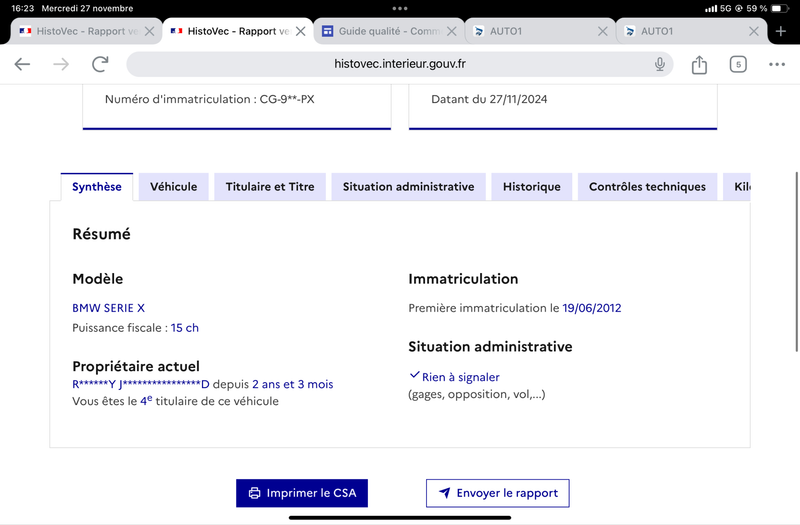Close the first HistoVec tab
This screenshot has height=525, width=800.
[149, 31]
